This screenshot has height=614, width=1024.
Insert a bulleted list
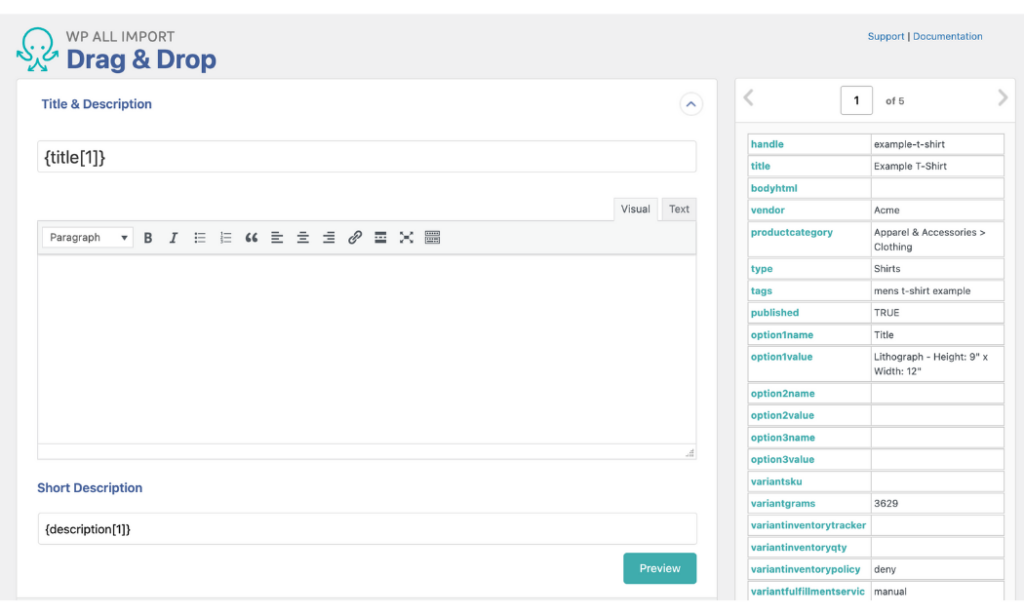pyautogui.click(x=199, y=237)
